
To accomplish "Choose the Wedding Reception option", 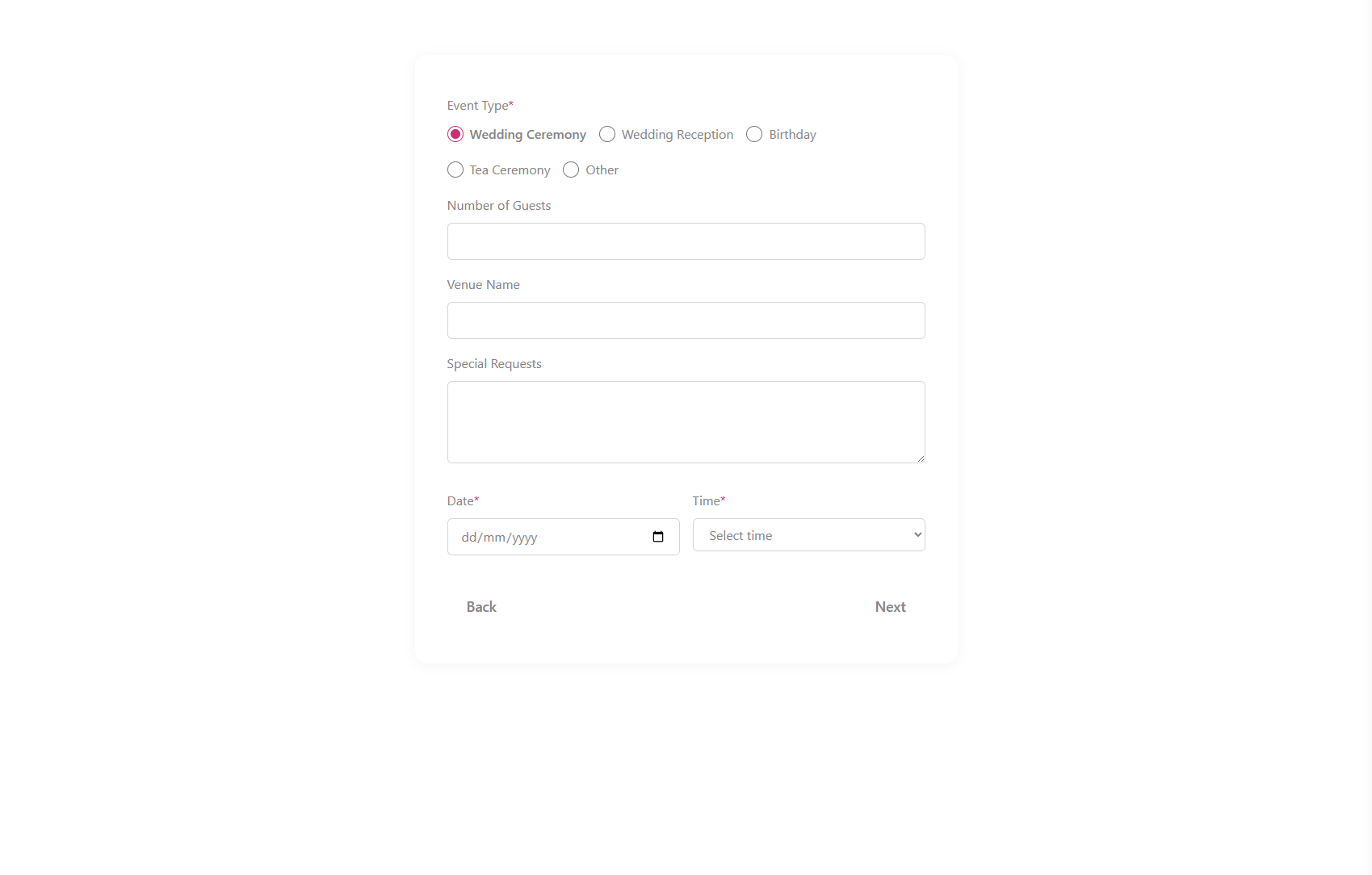I will pyautogui.click(x=607, y=134).
